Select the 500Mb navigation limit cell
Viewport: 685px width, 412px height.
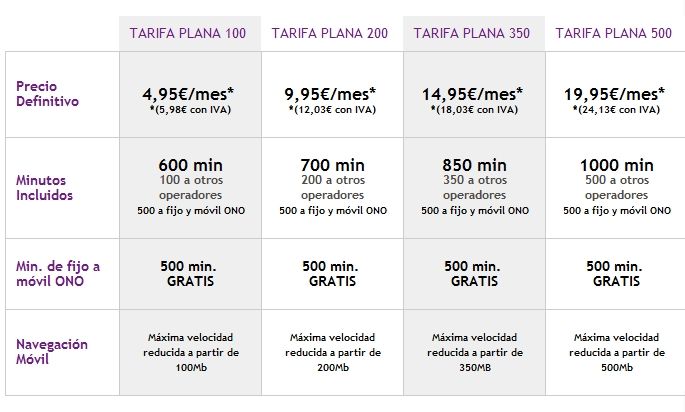point(615,367)
